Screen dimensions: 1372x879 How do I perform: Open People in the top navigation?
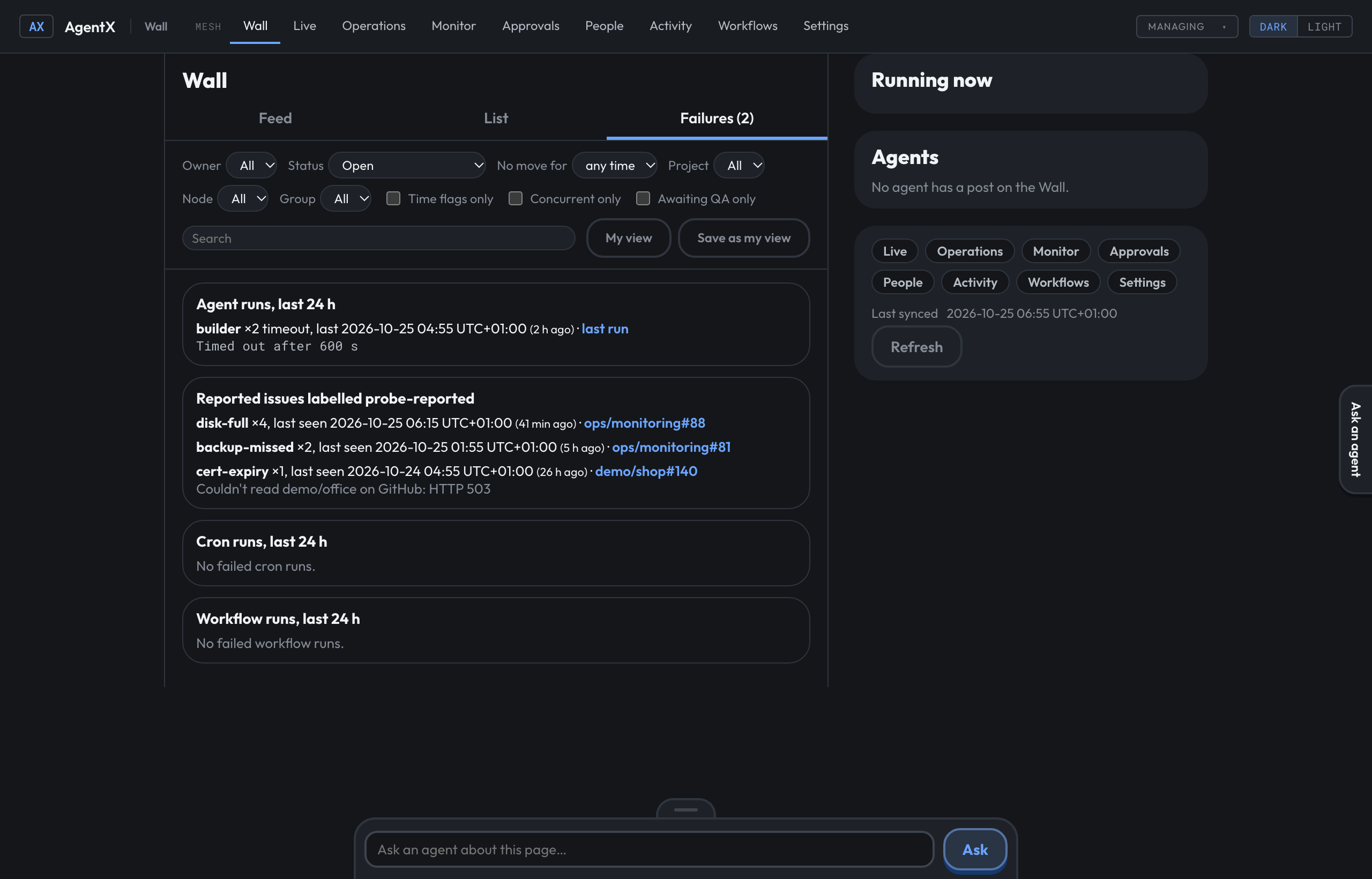(x=605, y=26)
